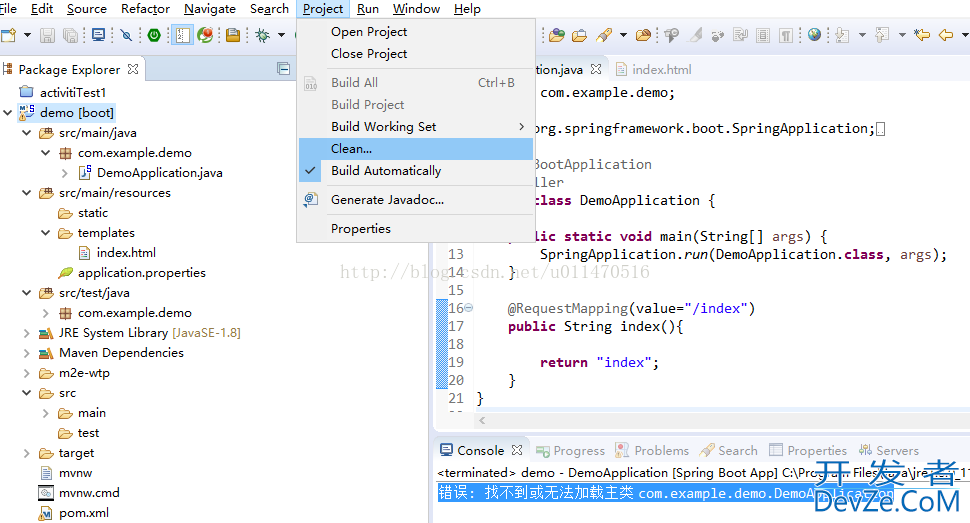
Task: Toggle the Block Selection Mode icon
Action: (763, 35)
